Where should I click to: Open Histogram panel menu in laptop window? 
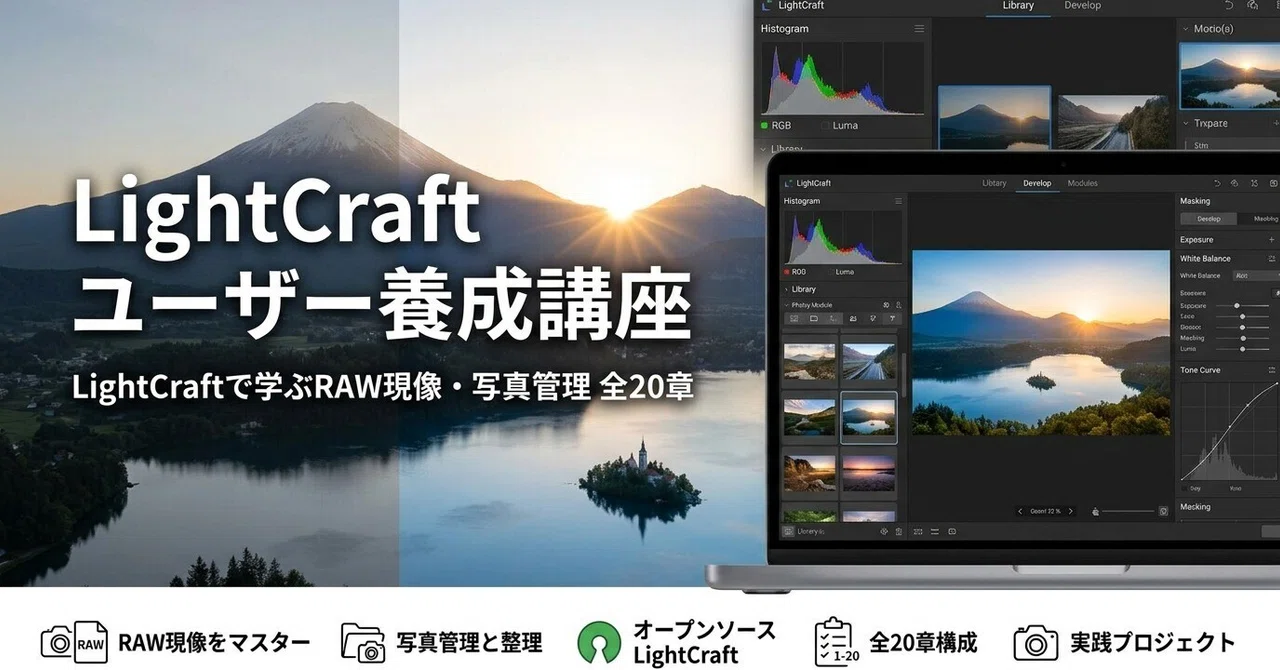click(897, 201)
